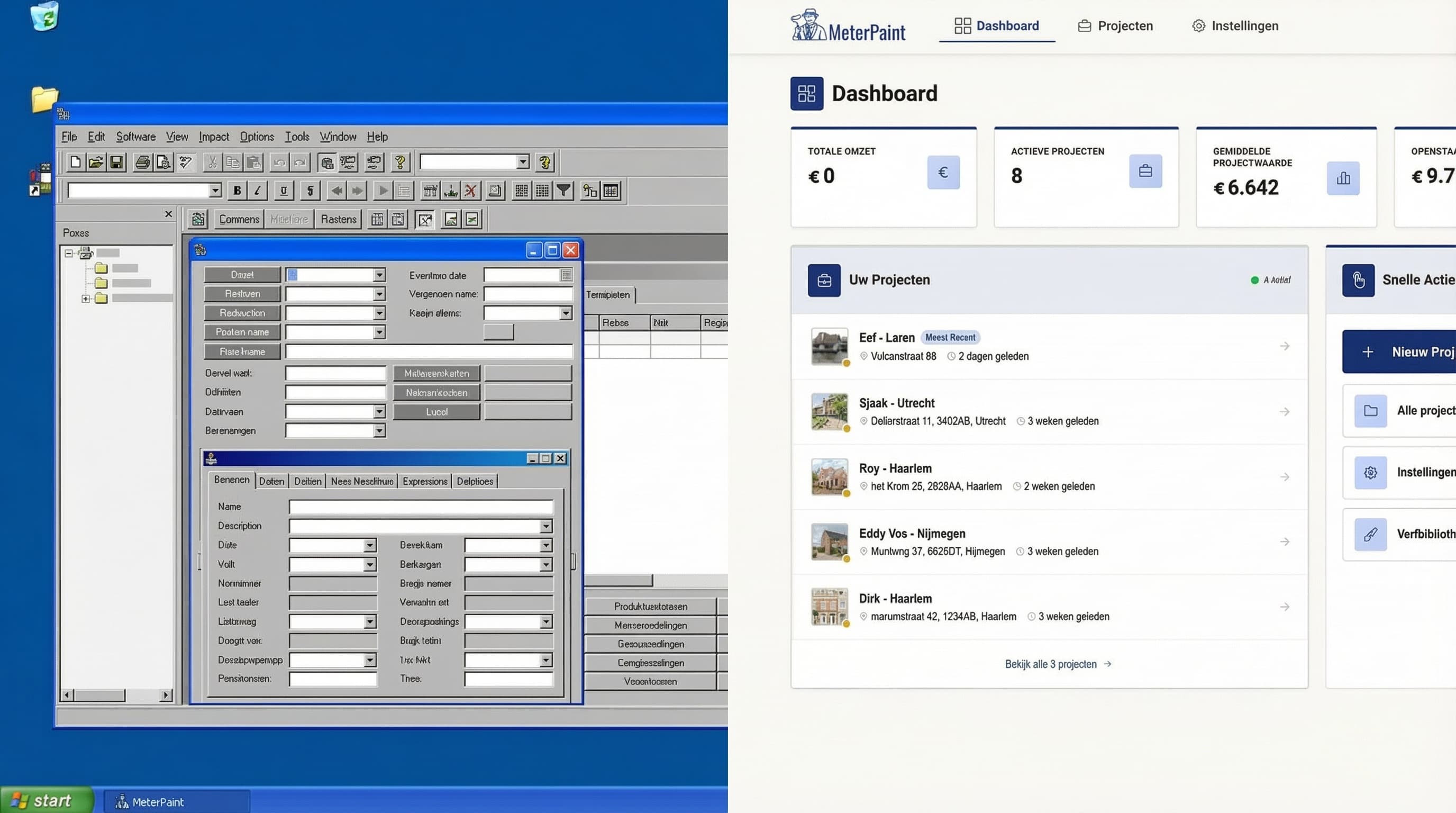This screenshot has height=813, width=1456.
Task: Open Help via the question mark icon
Action: tap(400, 164)
